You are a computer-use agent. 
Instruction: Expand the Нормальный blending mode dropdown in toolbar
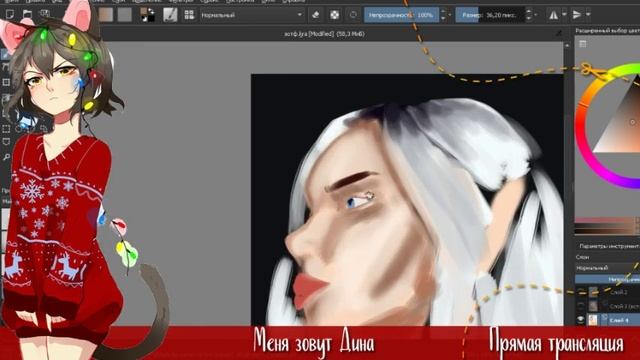(x=252, y=15)
